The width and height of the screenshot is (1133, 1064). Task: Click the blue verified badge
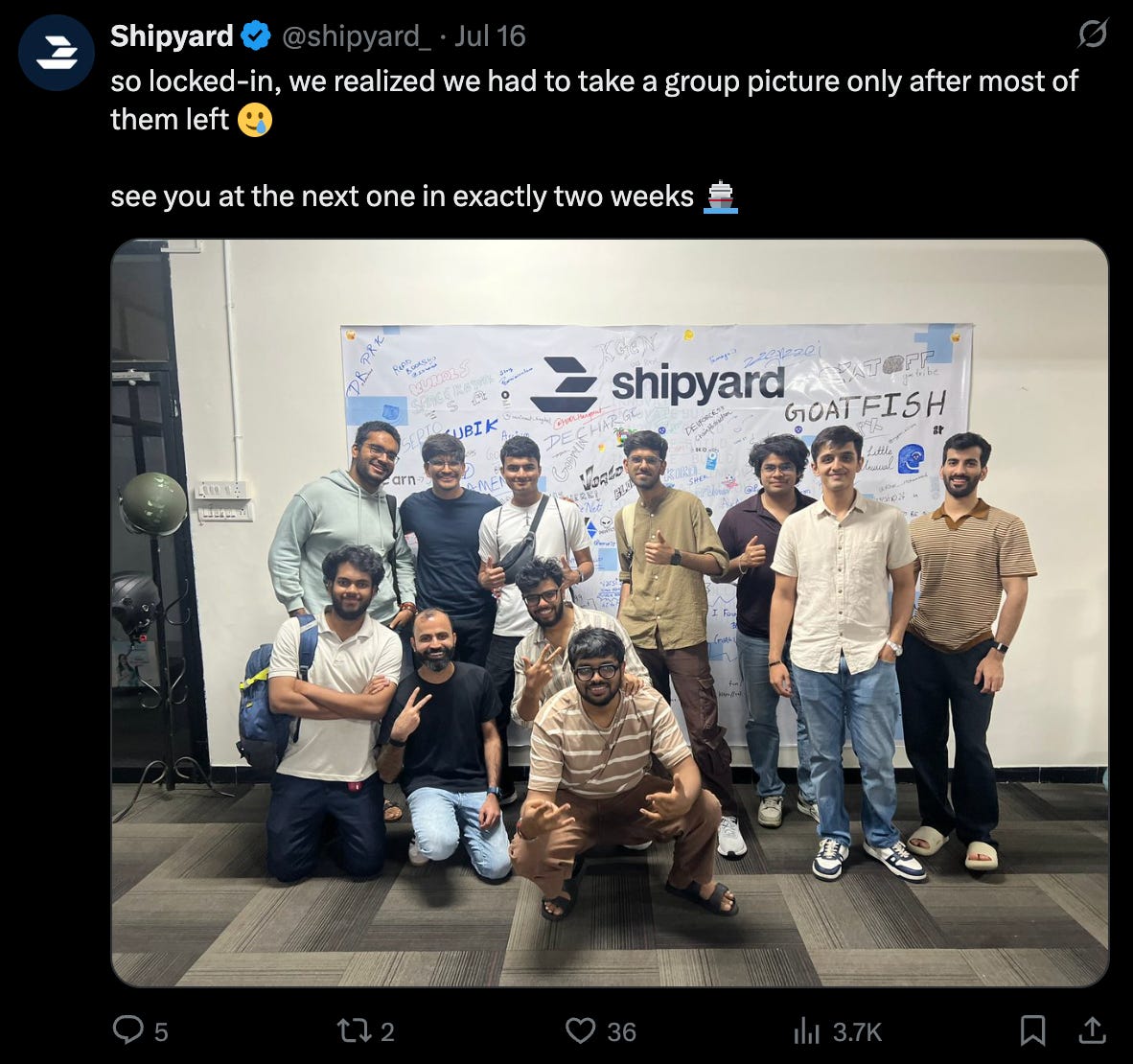click(x=256, y=35)
